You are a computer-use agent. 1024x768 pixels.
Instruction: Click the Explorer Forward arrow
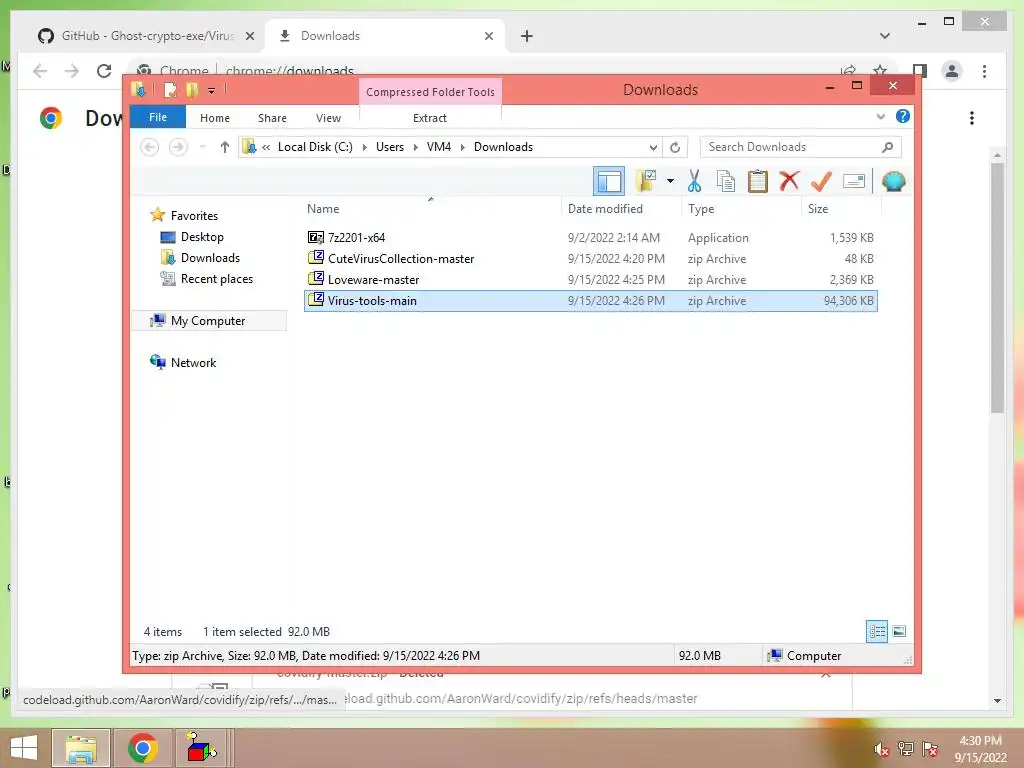coord(178,147)
